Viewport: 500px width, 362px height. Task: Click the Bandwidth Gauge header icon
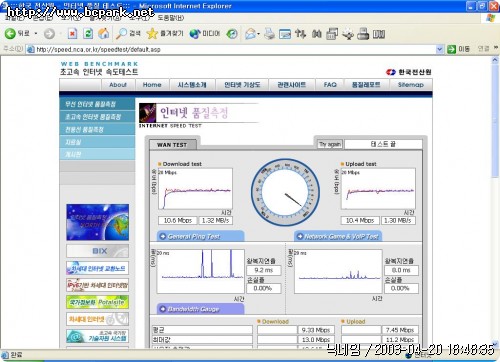point(163,309)
